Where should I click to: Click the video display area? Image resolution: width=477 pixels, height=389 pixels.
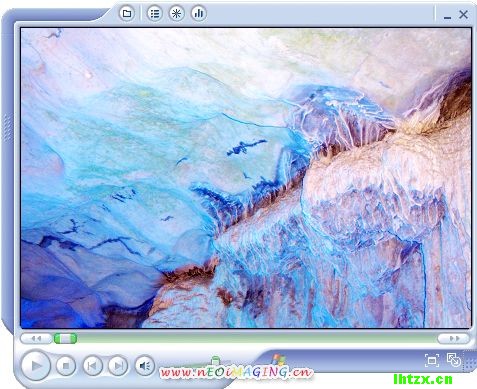(x=246, y=178)
